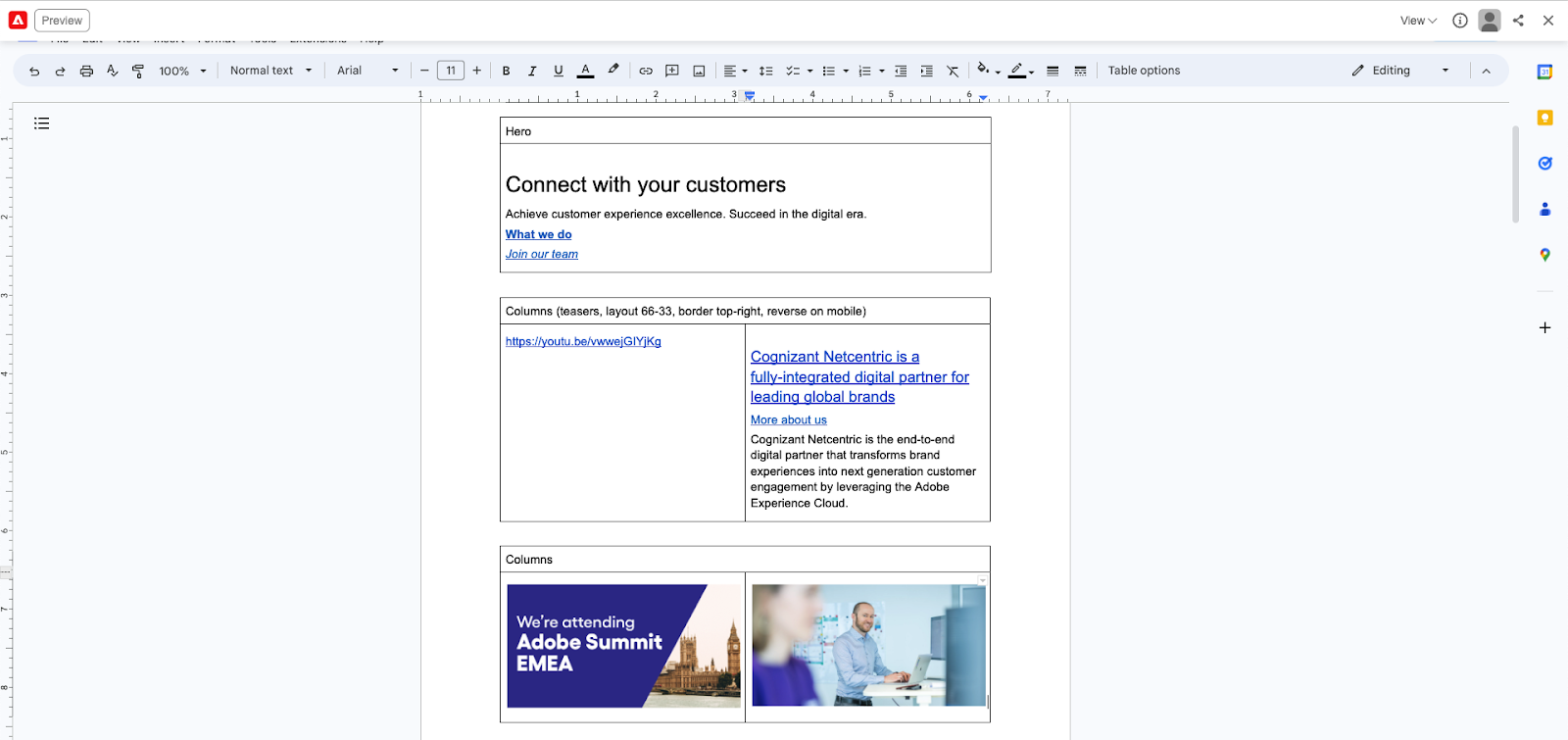Click the print icon in the toolbar

click(86, 71)
